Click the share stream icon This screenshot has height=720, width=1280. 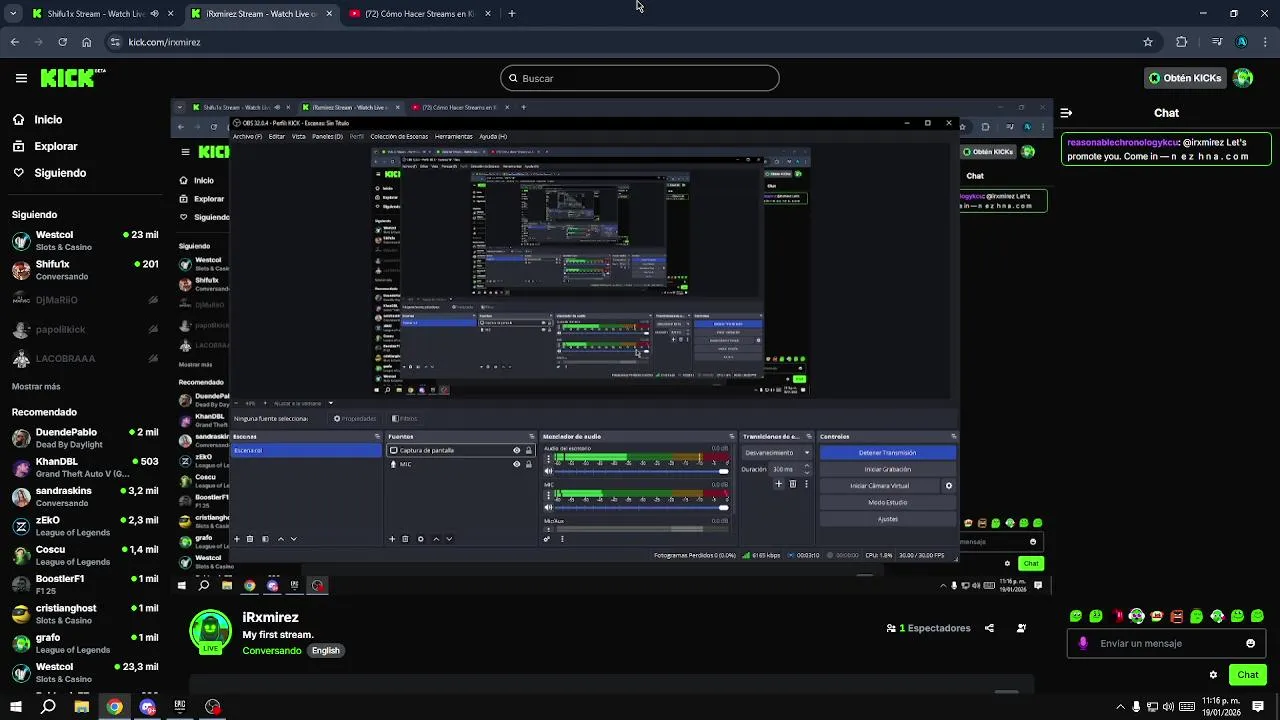[x=989, y=628]
